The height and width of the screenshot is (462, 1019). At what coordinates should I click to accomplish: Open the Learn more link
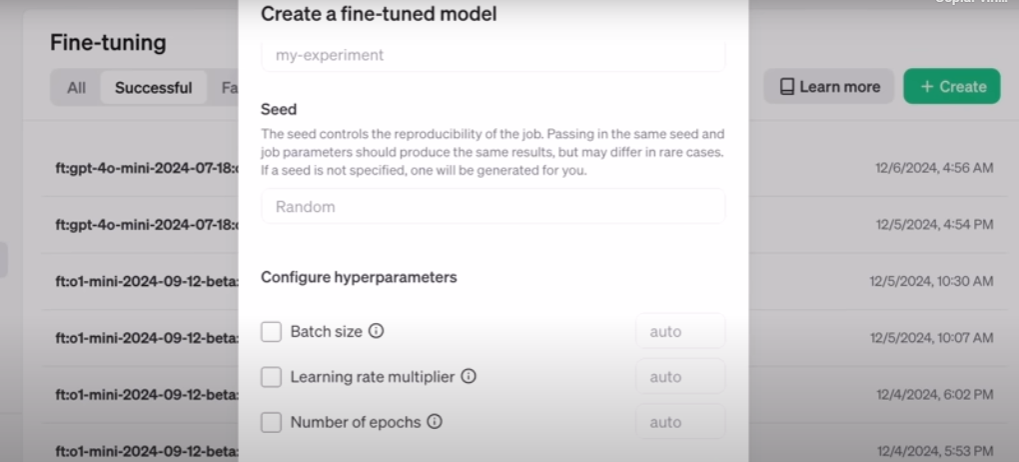tap(829, 87)
